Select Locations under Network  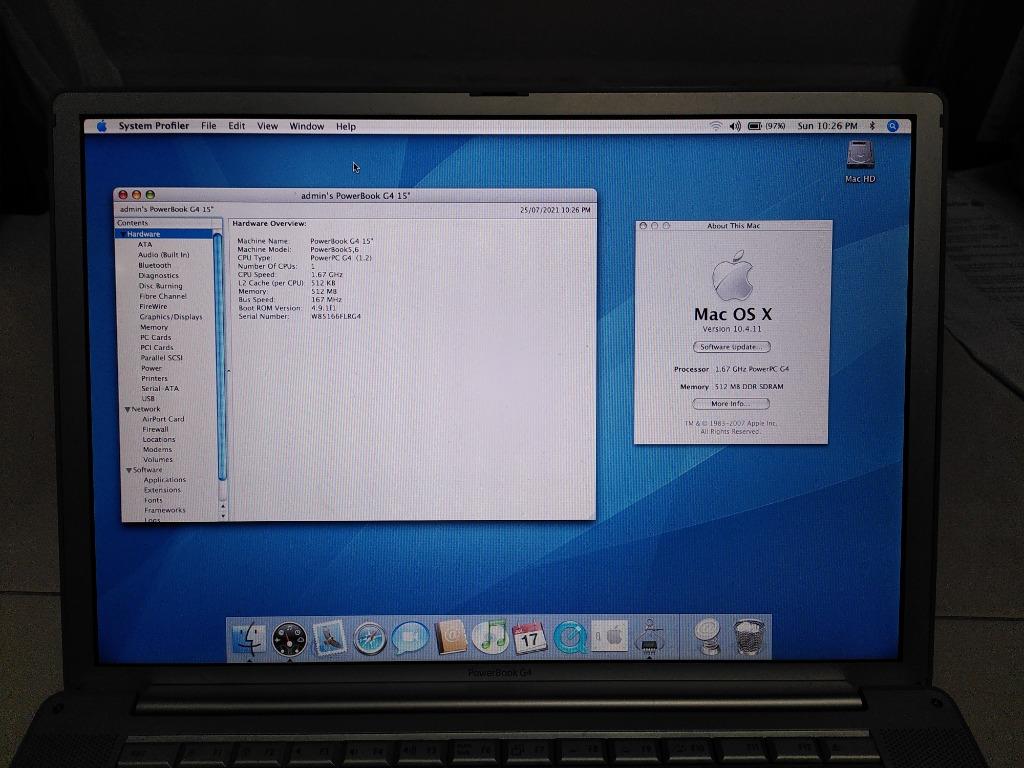[x=159, y=440]
